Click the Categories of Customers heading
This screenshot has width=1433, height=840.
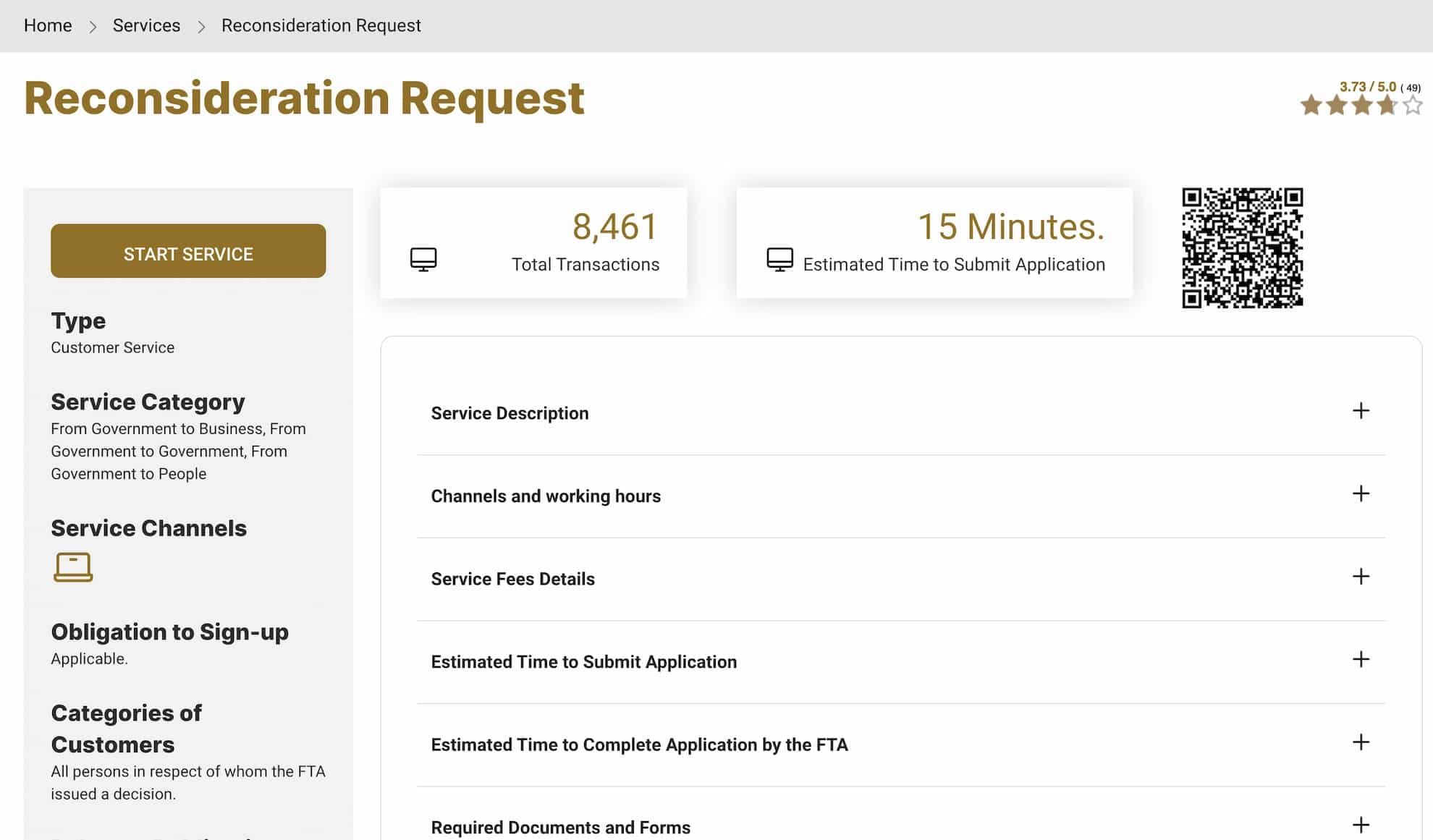click(127, 729)
